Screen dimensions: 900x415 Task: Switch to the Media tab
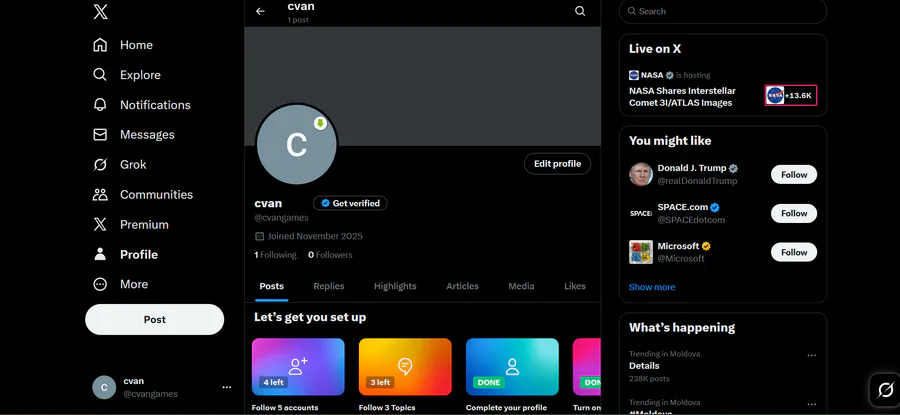tap(521, 286)
